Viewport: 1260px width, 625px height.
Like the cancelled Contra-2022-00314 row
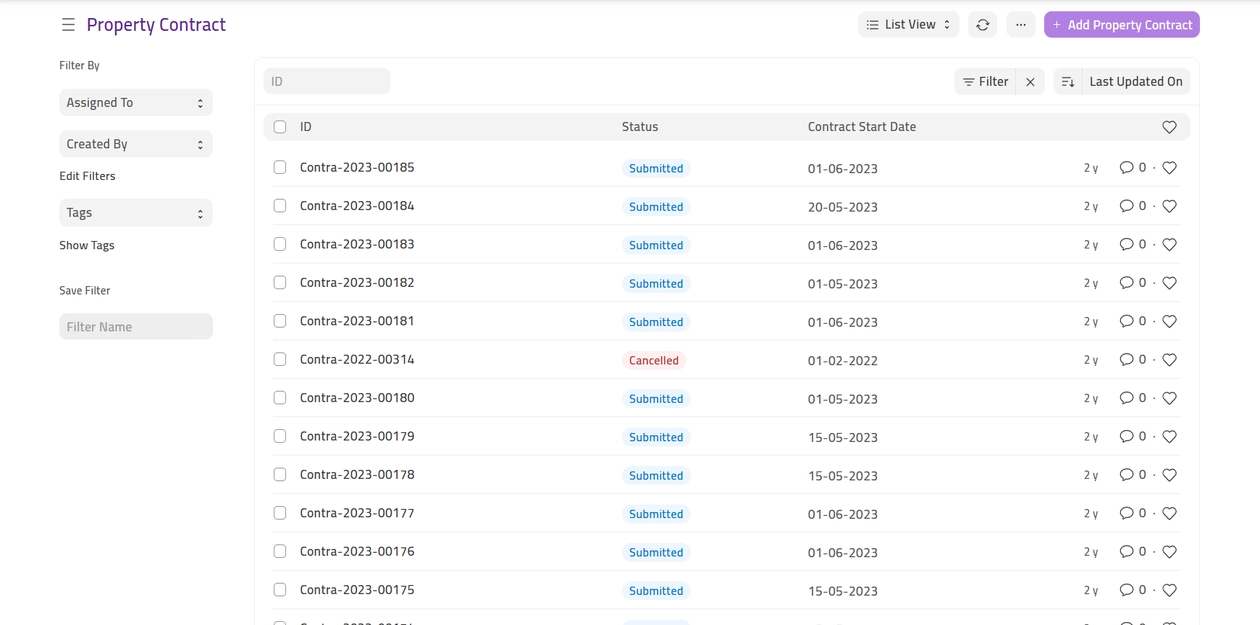click(x=1169, y=360)
